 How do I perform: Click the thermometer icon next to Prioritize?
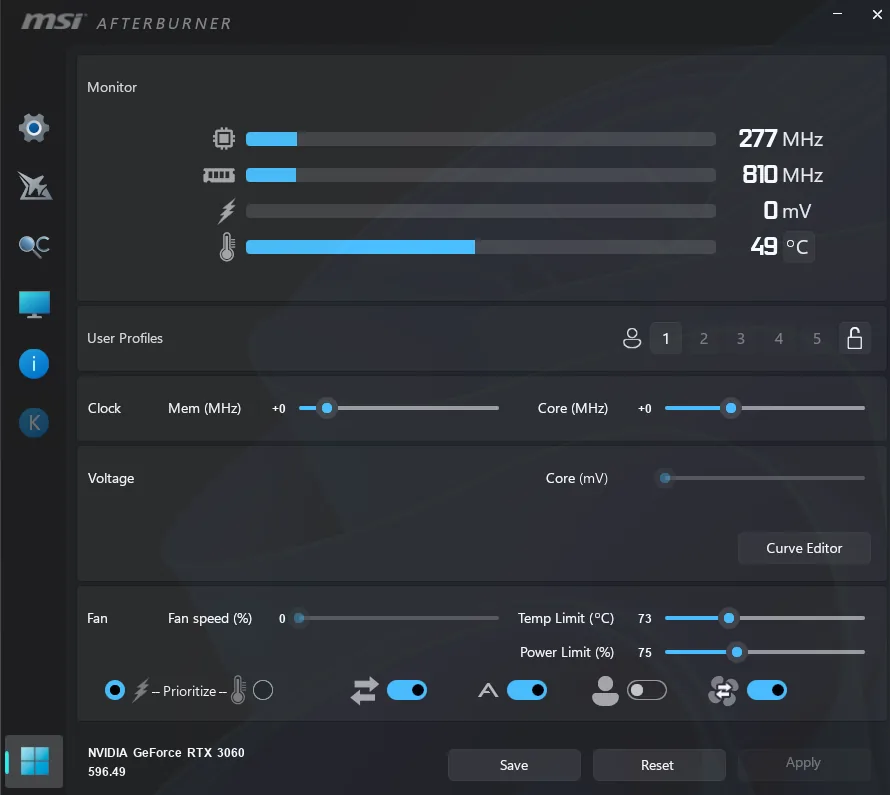coord(238,690)
